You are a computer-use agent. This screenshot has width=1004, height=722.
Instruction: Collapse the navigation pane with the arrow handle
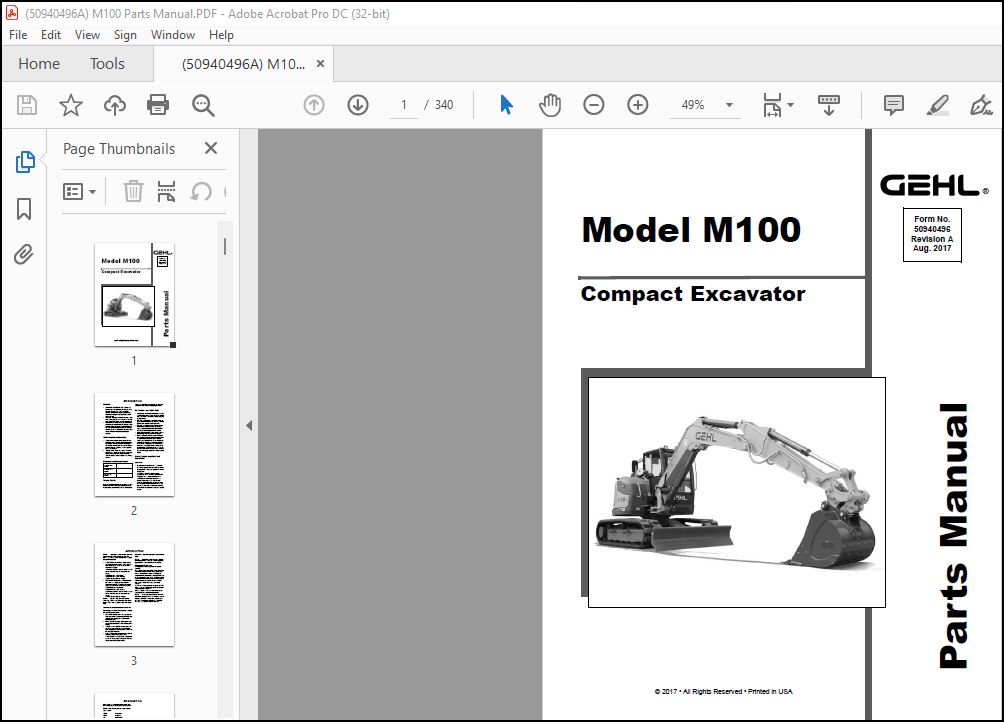click(x=249, y=426)
